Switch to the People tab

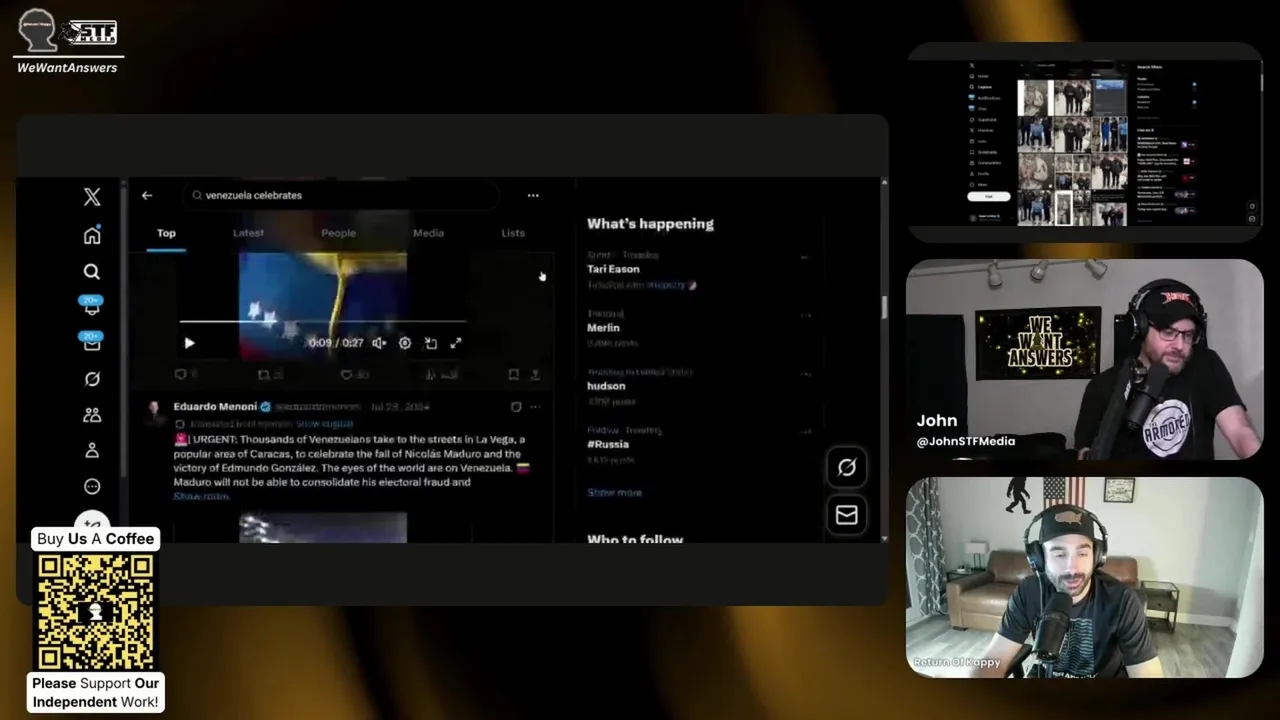pyautogui.click(x=338, y=233)
